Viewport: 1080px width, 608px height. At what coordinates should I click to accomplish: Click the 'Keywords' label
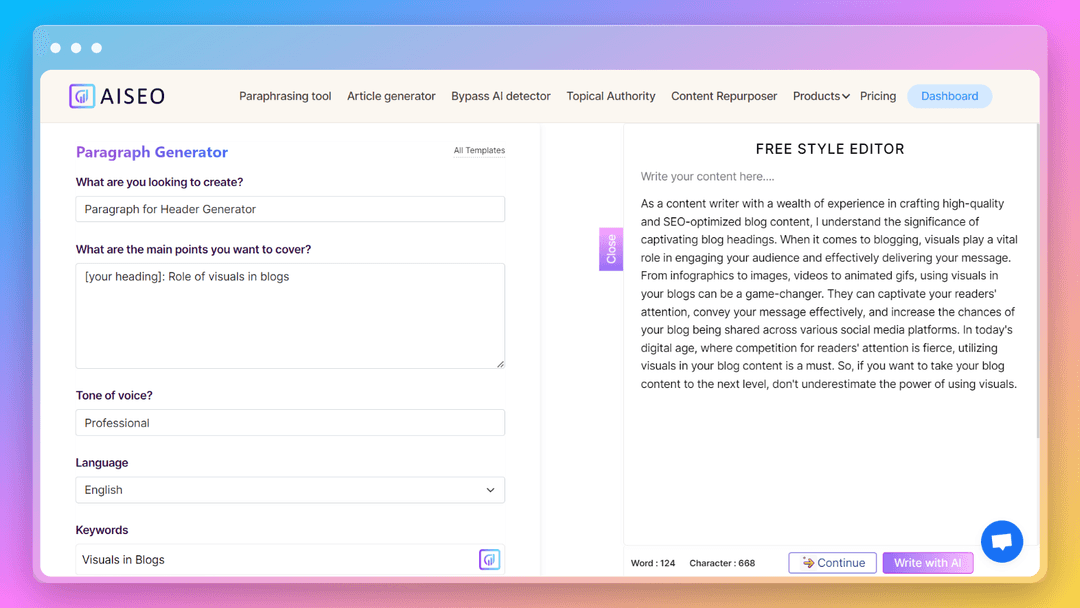point(102,530)
